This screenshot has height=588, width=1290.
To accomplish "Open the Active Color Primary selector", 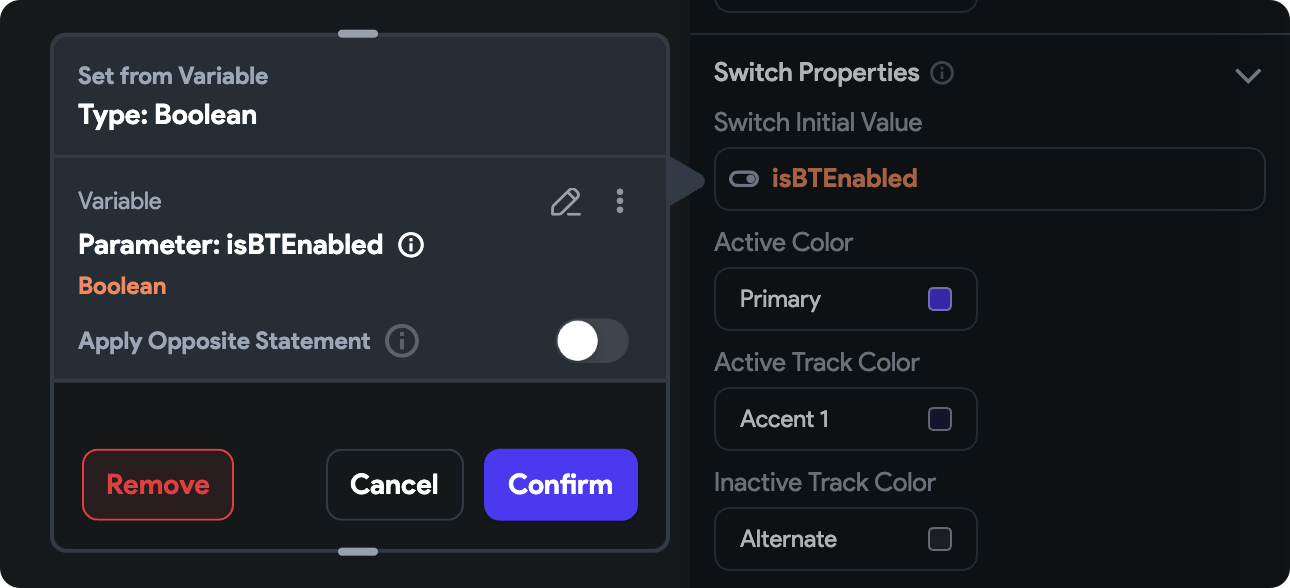I will [845, 299].
